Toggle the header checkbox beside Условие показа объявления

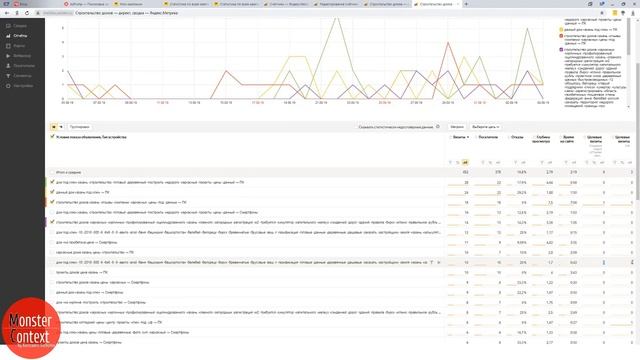coord(52,137)
